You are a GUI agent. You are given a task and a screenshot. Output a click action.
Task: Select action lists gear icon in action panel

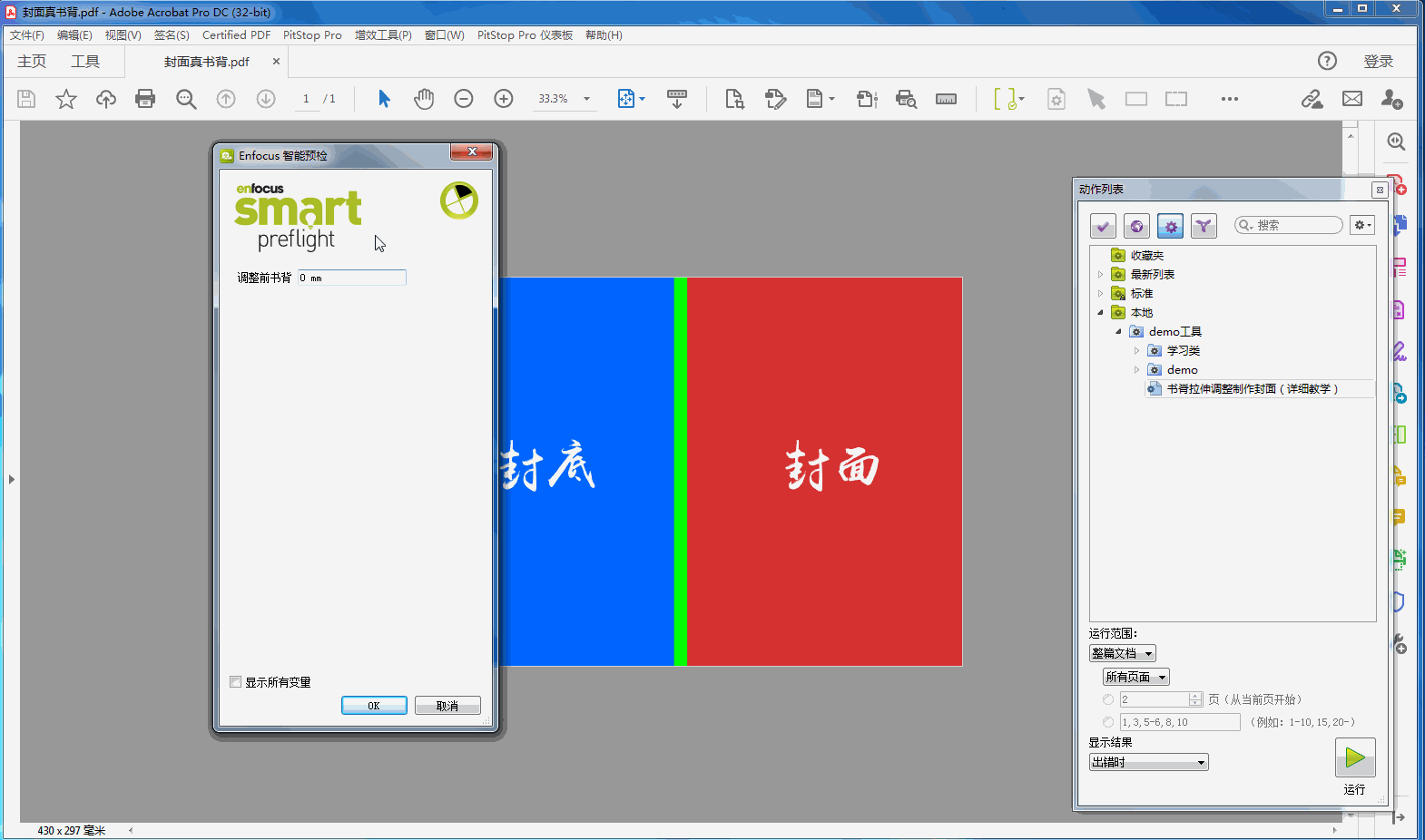(1170, 226)
